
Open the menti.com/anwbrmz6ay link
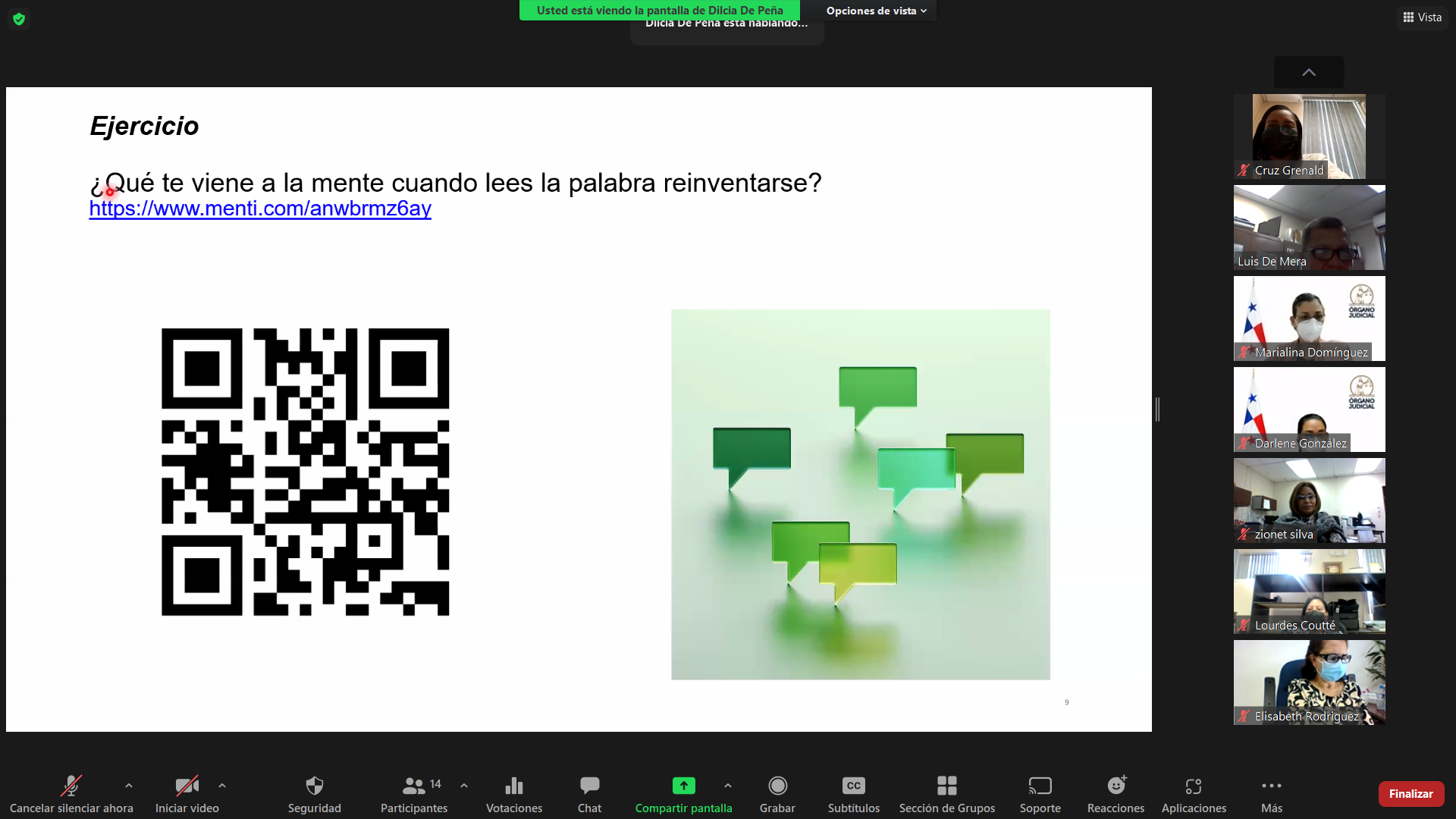coord(260,208)
